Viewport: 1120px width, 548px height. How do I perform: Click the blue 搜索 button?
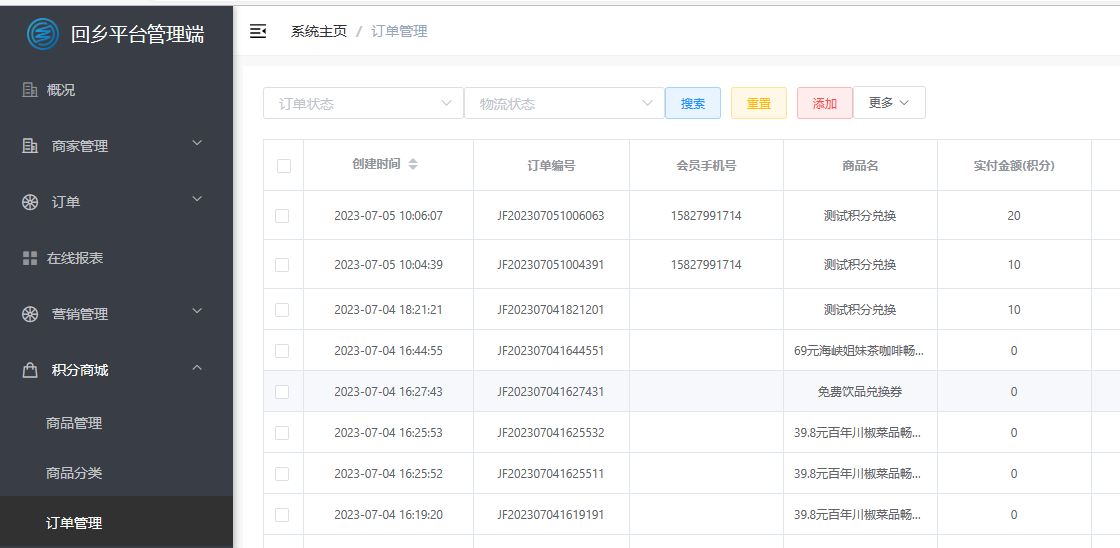(693, 103)
